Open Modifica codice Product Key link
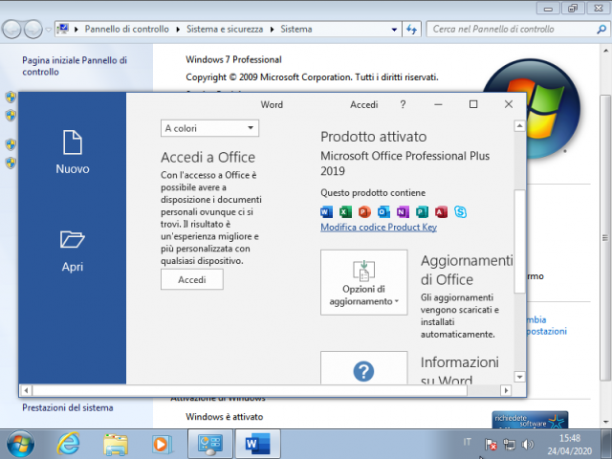This screenshot has width=612, height=459. pos(378,227)
